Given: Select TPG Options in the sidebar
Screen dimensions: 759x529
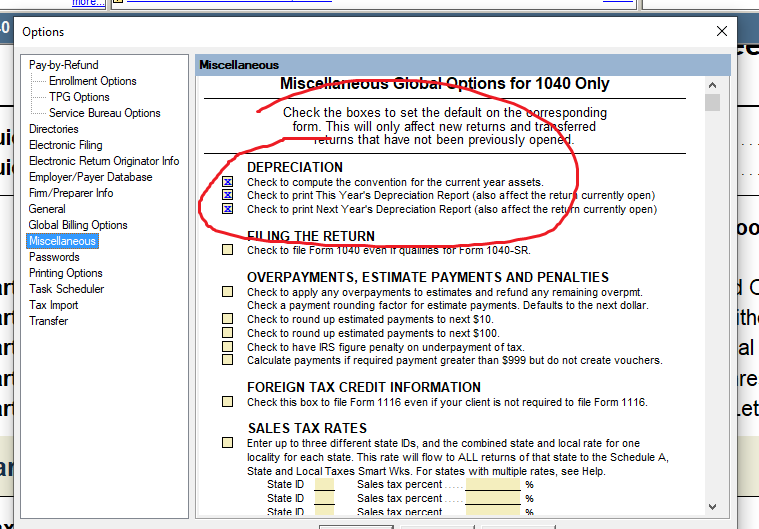Looking at the screenshot, I should coord(79,97).
